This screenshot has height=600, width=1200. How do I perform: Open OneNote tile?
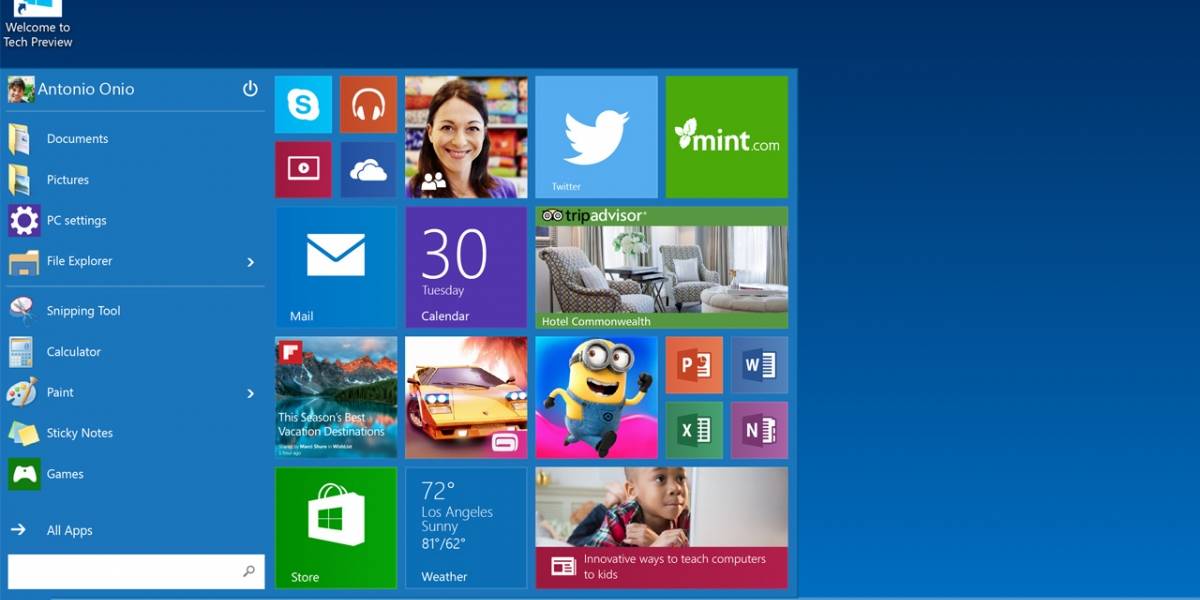pyautogui.click(x=759, y=430)
